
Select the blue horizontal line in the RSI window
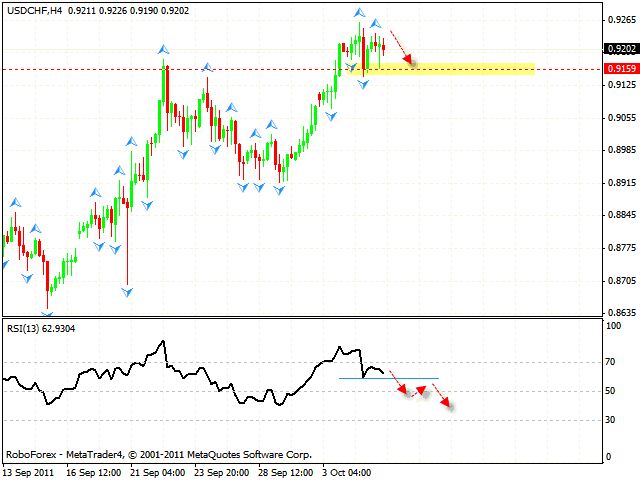[x=388, y=378]
